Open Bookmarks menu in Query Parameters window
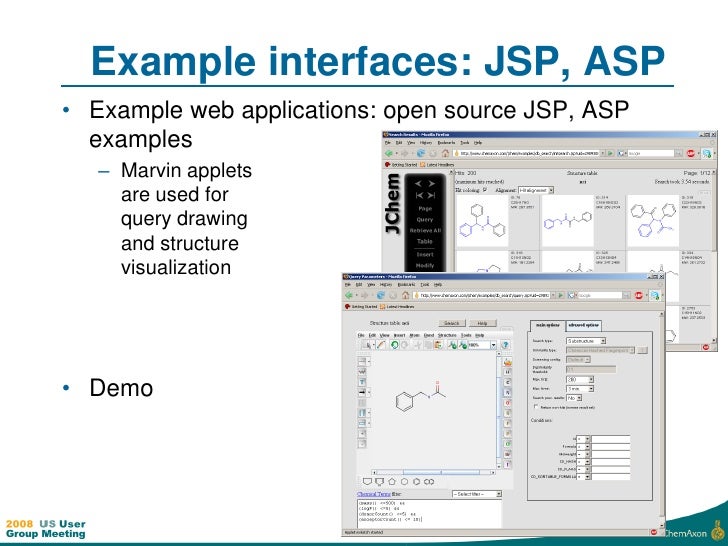 [x=406, y=285]
